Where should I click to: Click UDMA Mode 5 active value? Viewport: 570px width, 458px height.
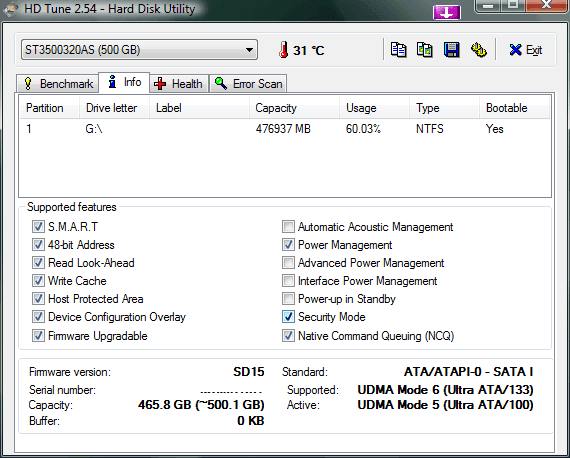coord(445,405)
